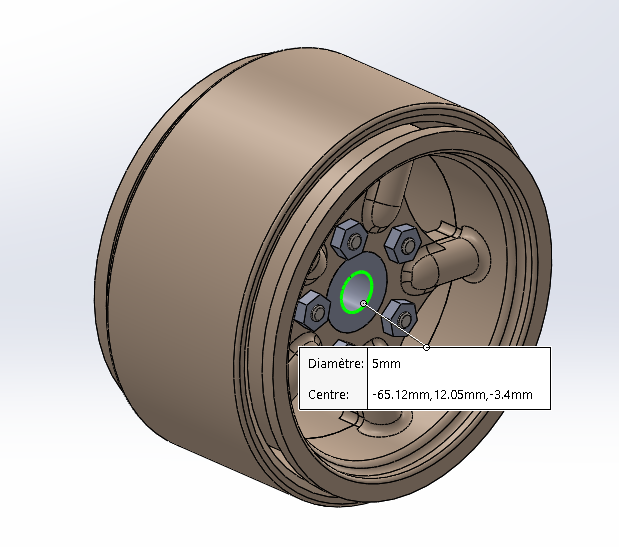Click the 5mm diameter value
Screen dimensions: 619x547
pos(386,363)
